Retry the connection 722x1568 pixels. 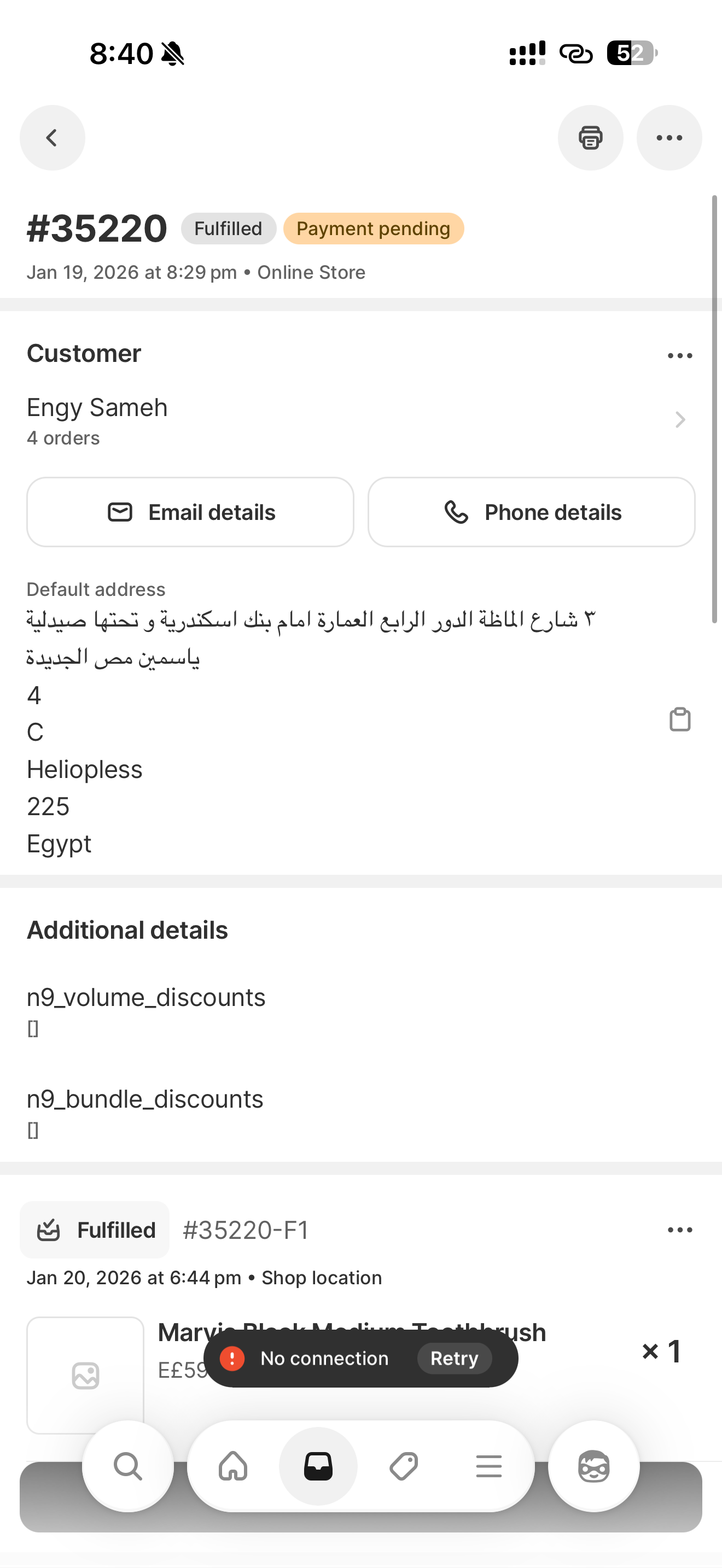(454, 1359)
